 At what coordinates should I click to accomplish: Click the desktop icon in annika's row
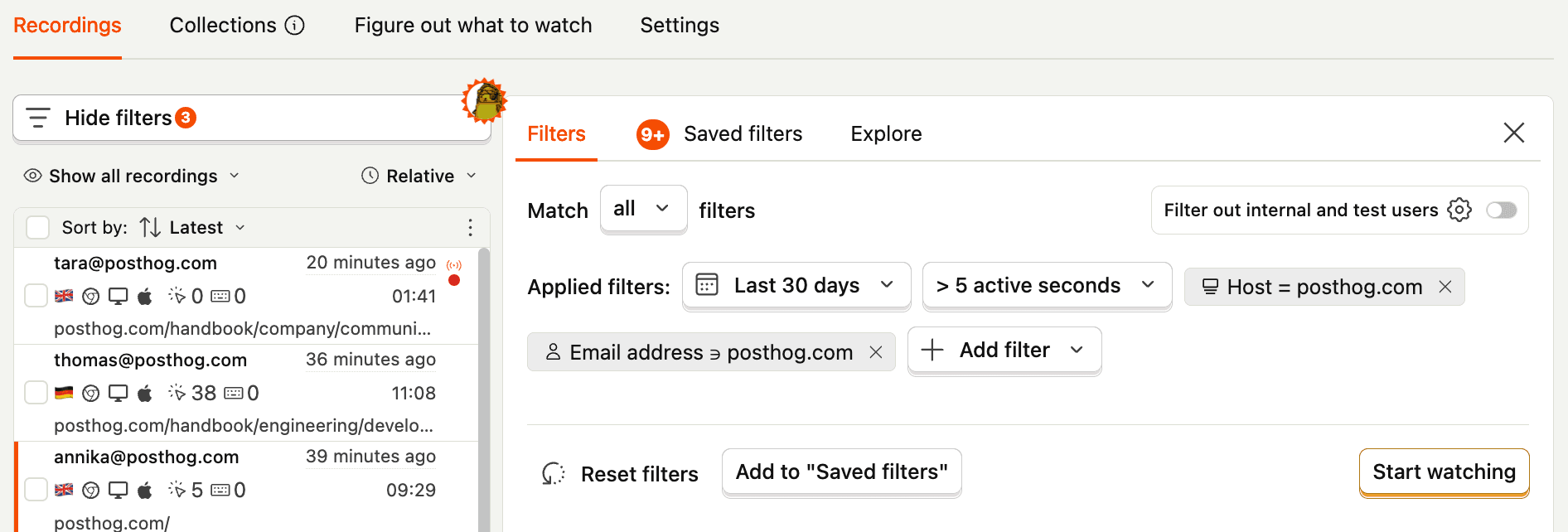pos(119,490)
